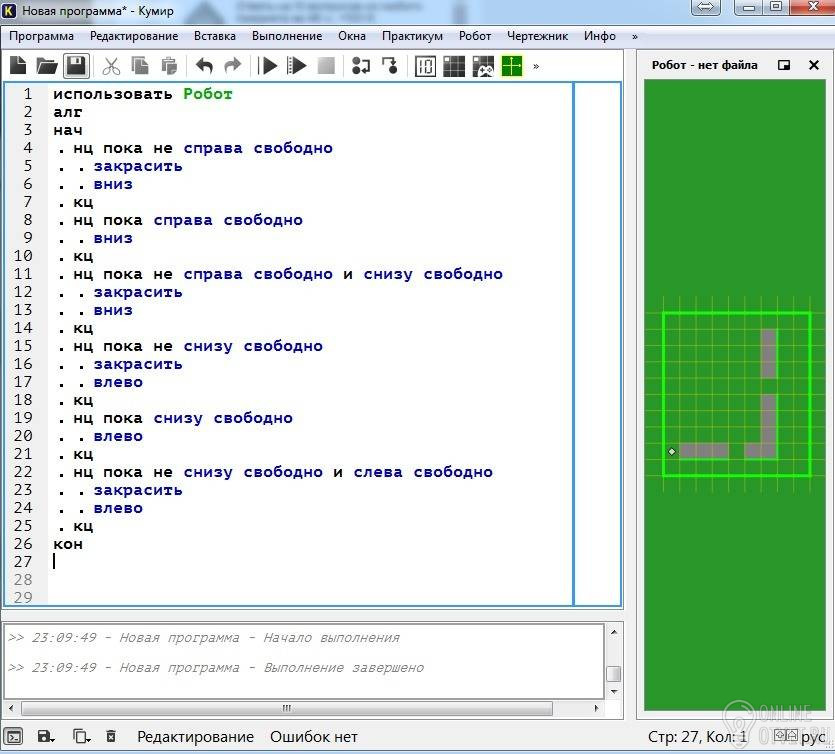
Task: Place cursor on line 26 "кон"
Action: tap(68, 544)
